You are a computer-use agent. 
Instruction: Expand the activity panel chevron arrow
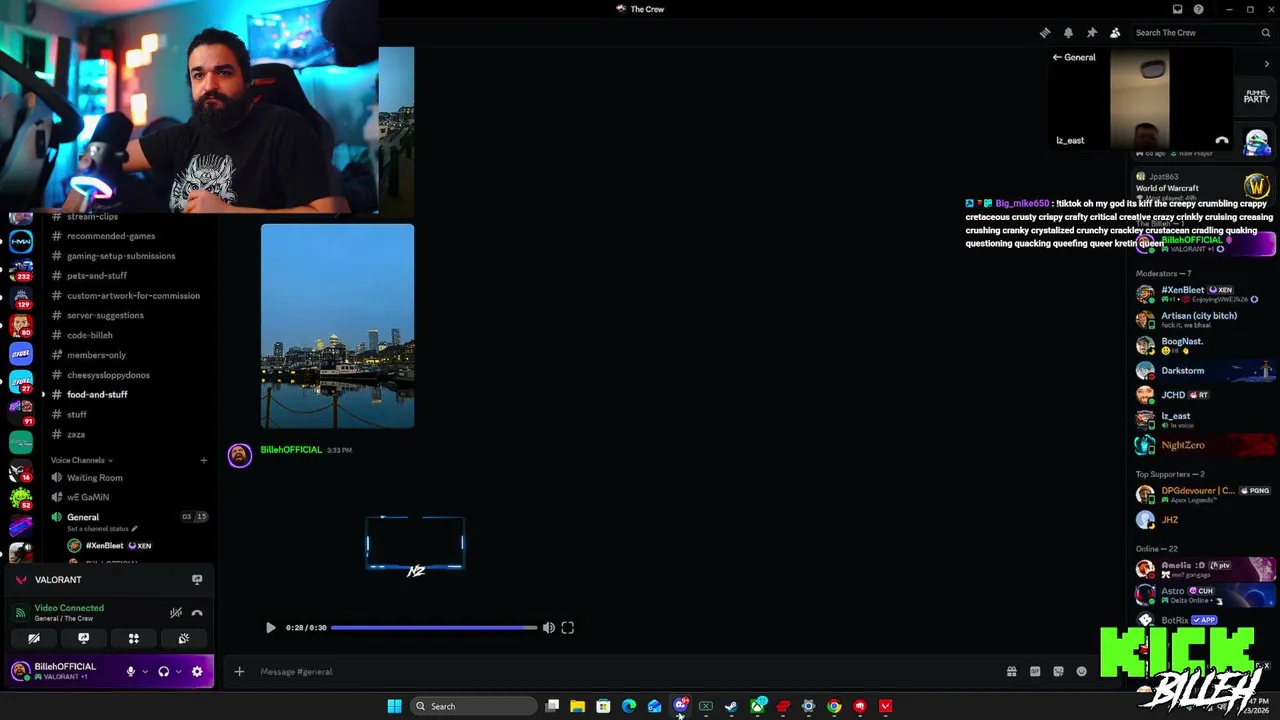point(1267,64)
